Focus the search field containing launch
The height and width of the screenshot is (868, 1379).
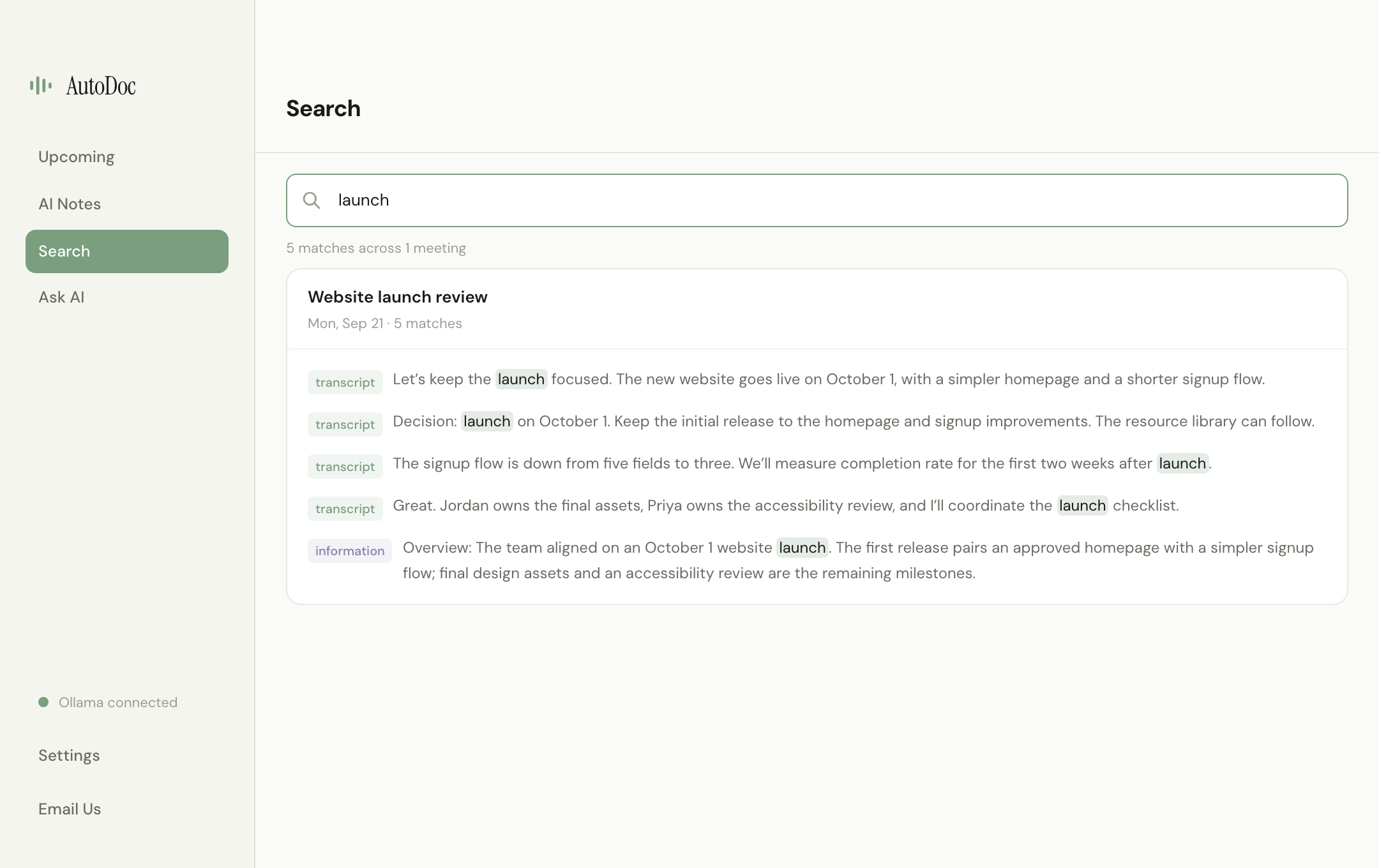(x=817, y=200)
